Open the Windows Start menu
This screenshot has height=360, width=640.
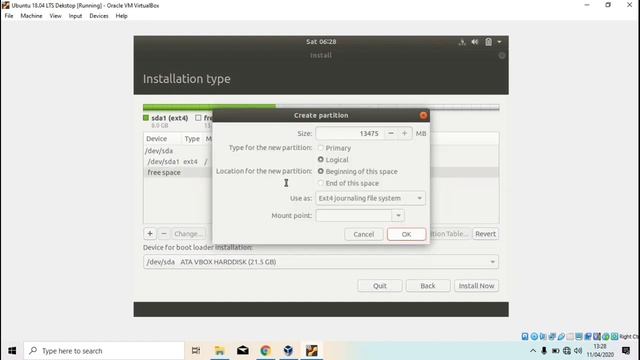12,351
